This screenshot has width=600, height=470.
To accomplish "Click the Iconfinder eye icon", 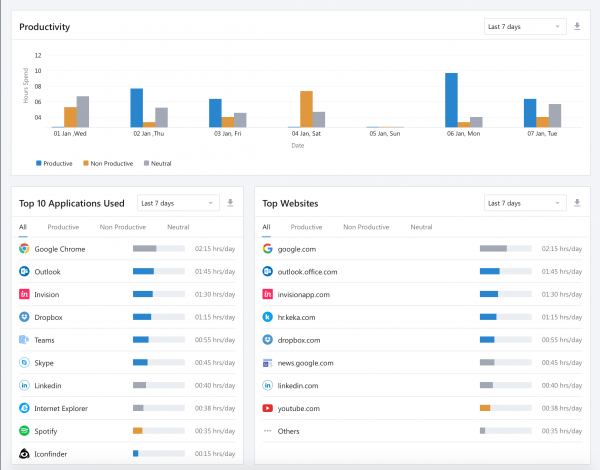I will [24, 454].
